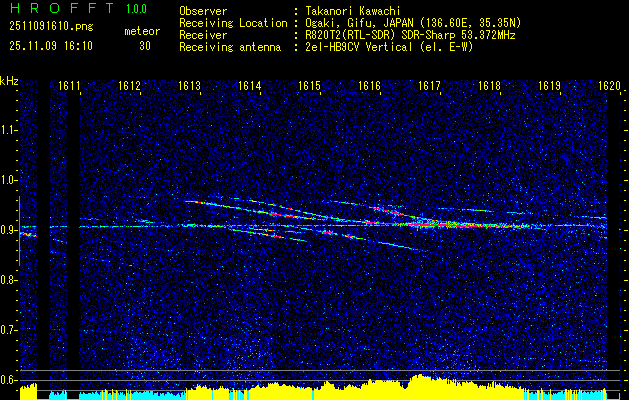Image resolution: width=629 pixels, height=400 pixels.
Task: Click the 0.7 frequency axis label
Action: [x=8, y=330]
